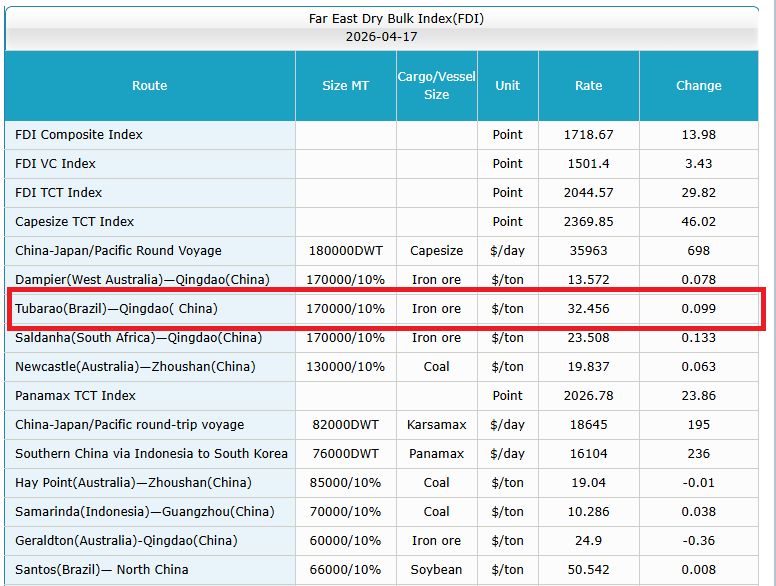The width and height of the screenshot is (776, 586).
Task: Click the change value 13.98
Action: (699, 135)
